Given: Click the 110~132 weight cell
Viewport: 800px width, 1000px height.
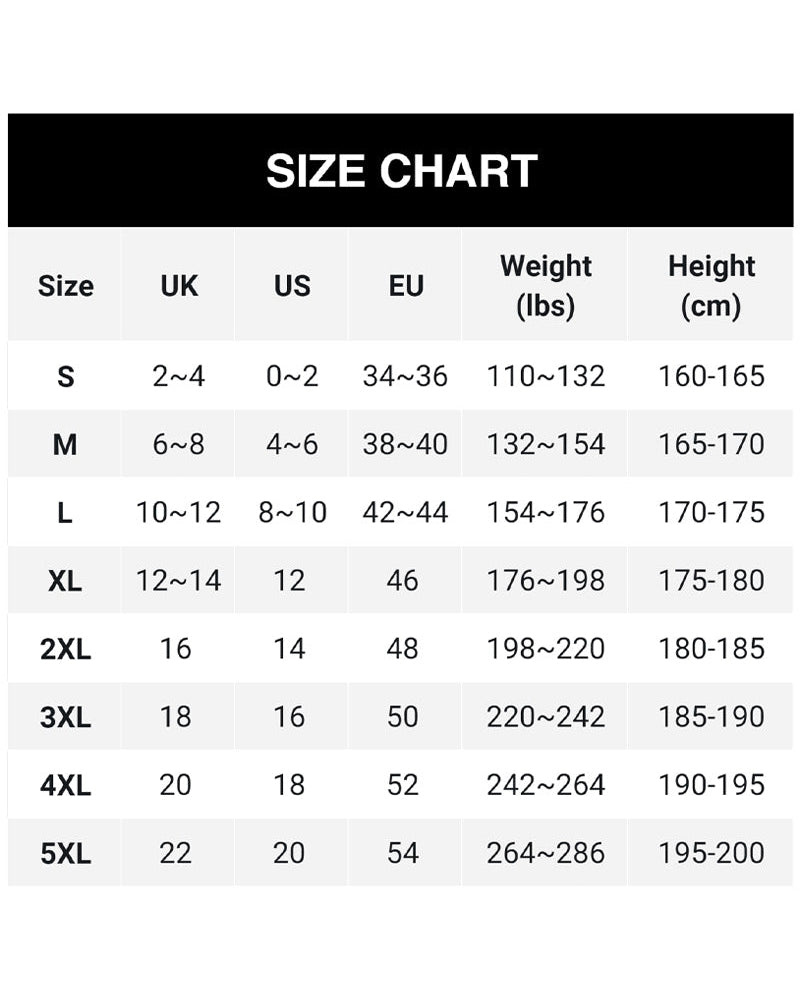Looking at the screenshot, I should [546, 377].
